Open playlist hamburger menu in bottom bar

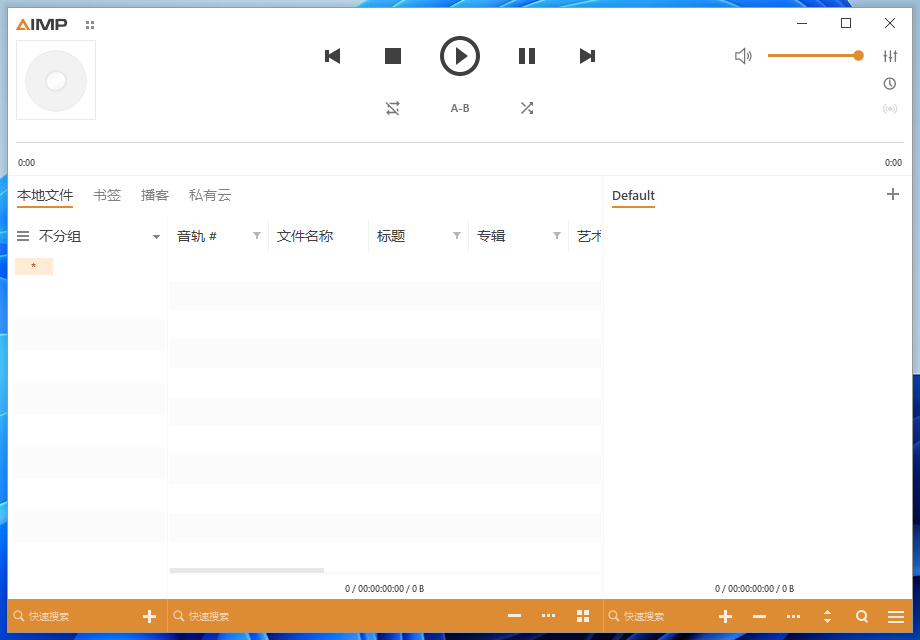coord(895,617)
